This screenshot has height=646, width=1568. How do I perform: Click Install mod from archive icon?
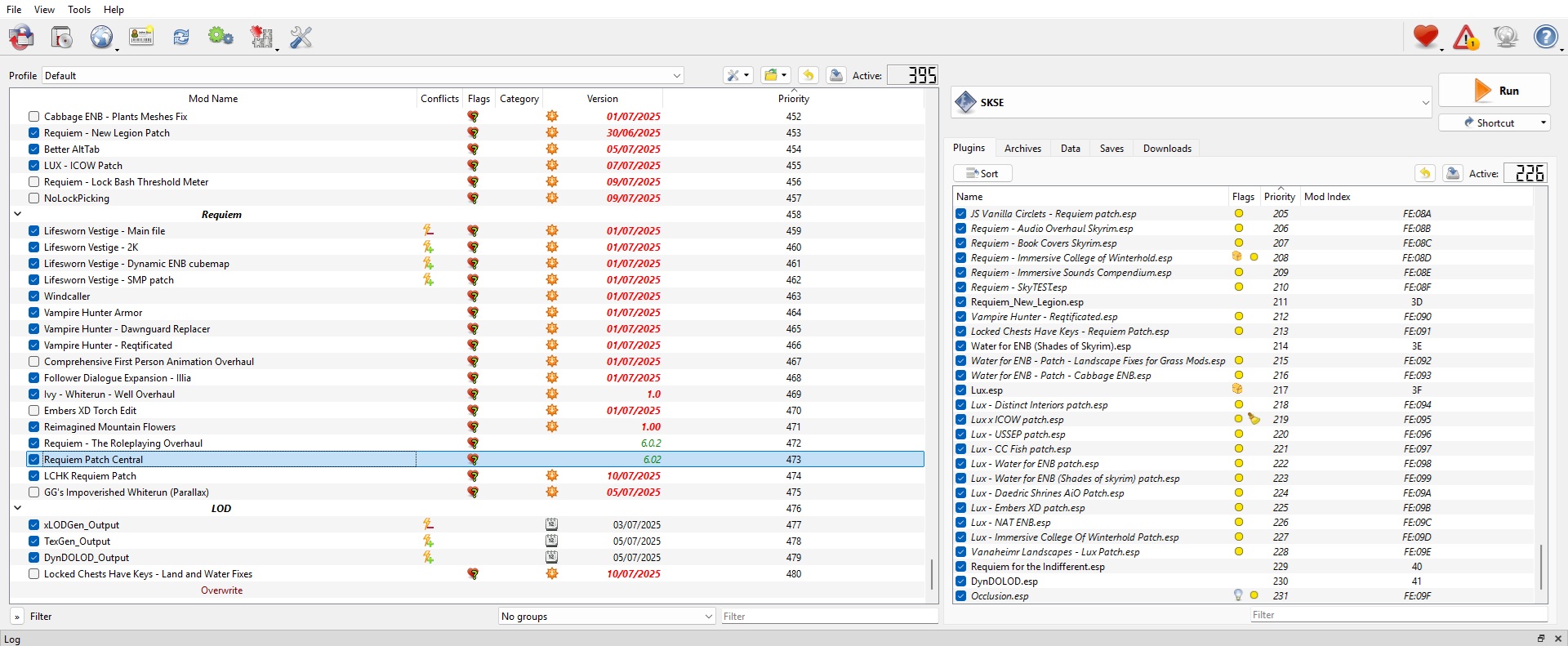(x=62, y=37)
